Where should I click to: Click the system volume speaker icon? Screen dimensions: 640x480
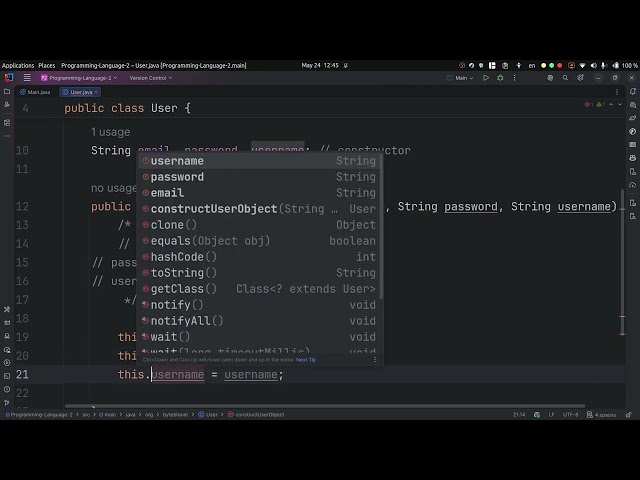[x=593, y=65]
